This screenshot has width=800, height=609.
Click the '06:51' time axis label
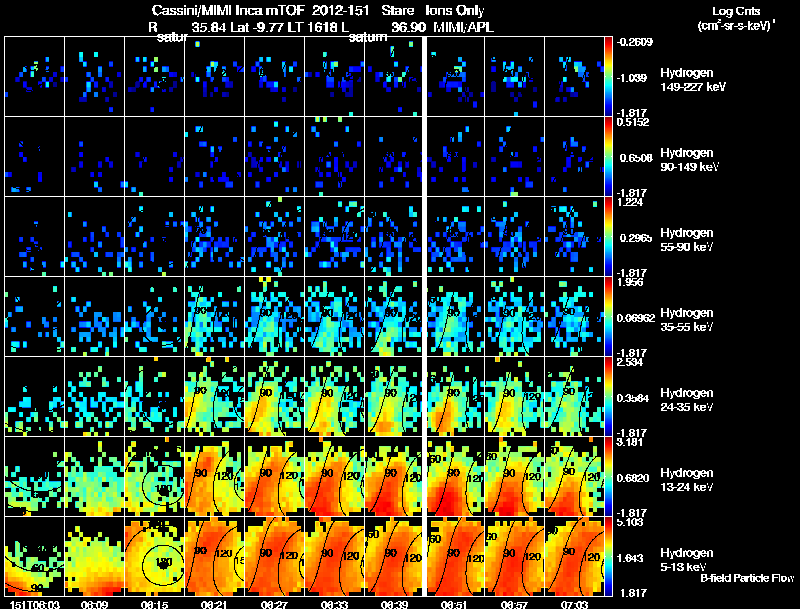(x=455, y=604)
